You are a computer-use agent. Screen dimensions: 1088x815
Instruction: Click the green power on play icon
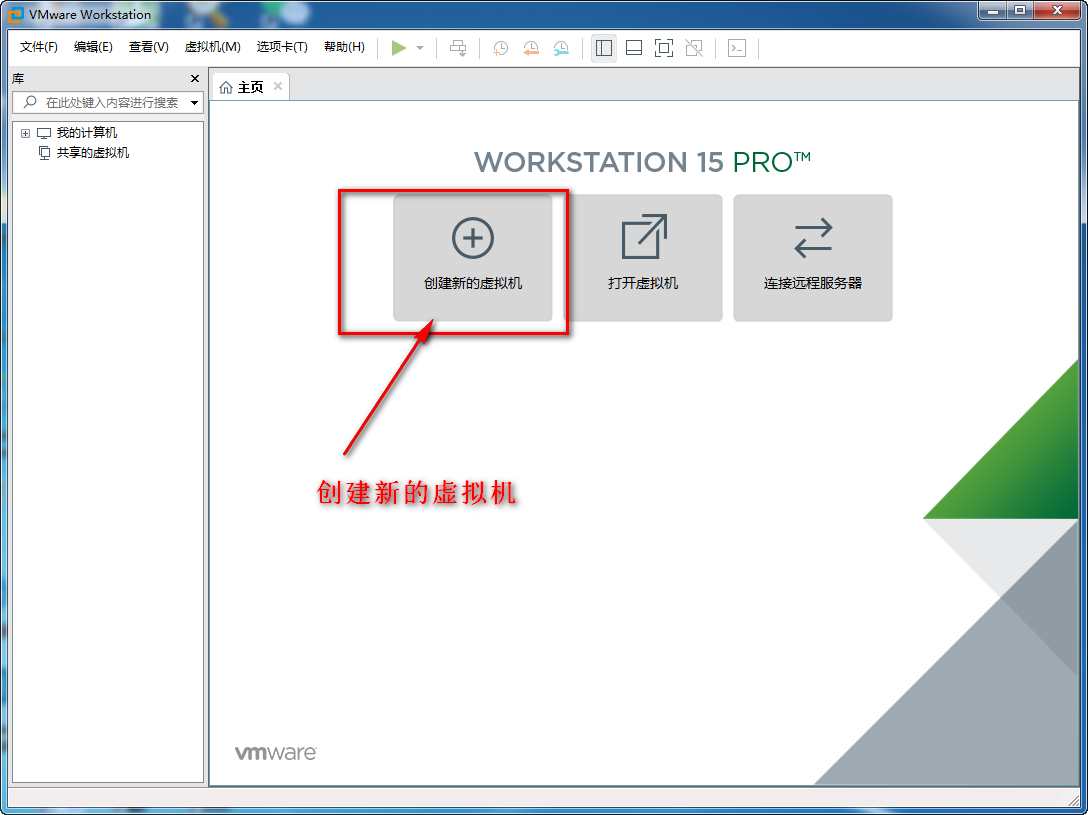tap(398, 48)
